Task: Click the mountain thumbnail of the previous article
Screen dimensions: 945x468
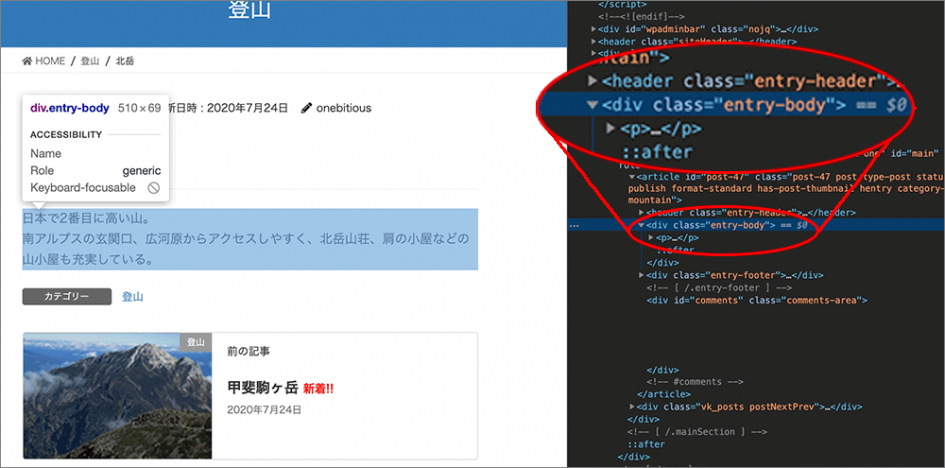Action: click(118, 396)
